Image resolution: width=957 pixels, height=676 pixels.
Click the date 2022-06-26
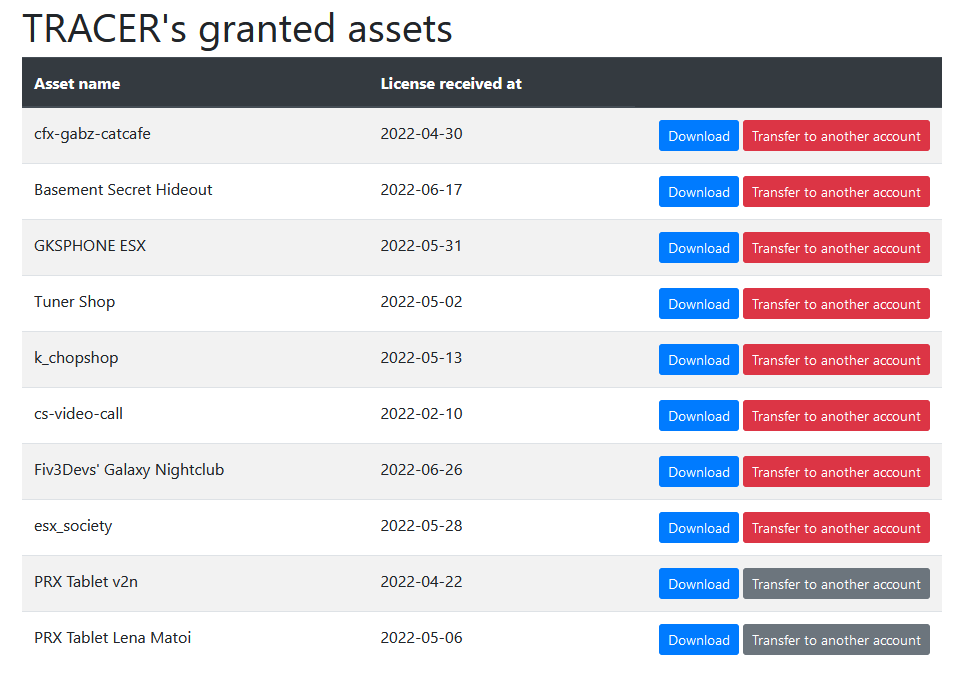tap(421, 470)
